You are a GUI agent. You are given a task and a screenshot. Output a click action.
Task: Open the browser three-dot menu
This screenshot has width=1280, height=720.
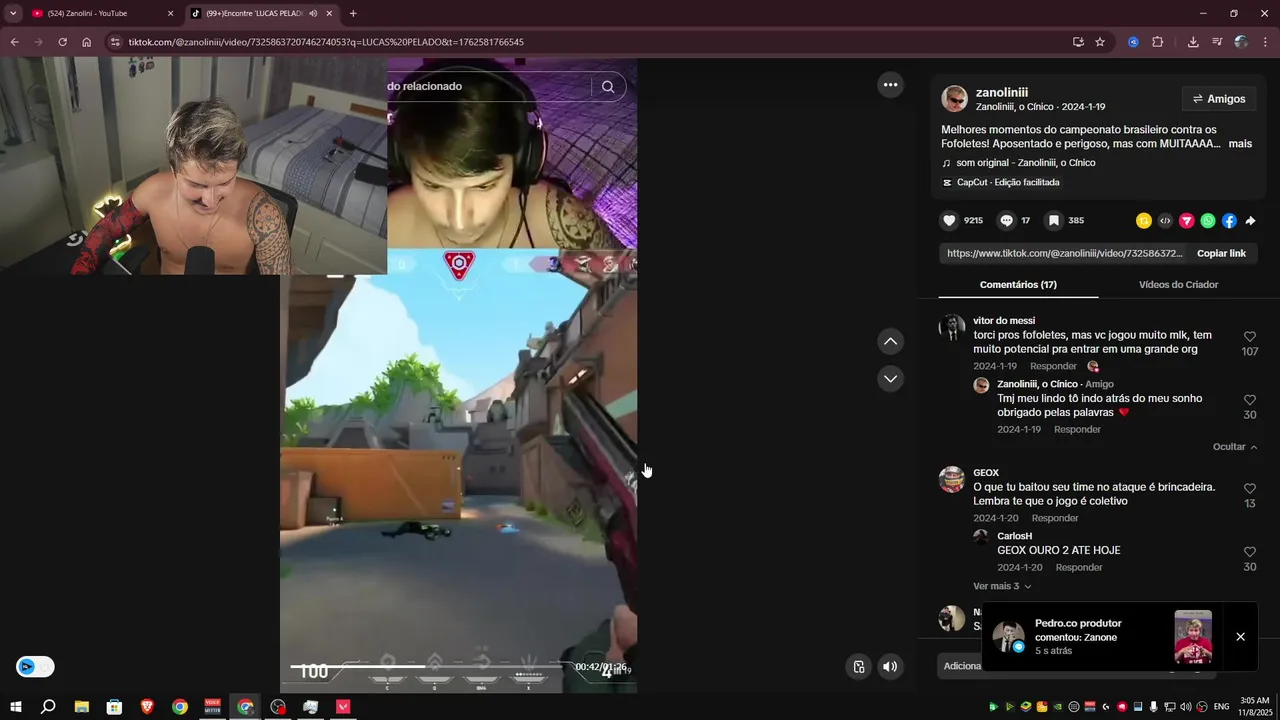tap(1266, 42)
